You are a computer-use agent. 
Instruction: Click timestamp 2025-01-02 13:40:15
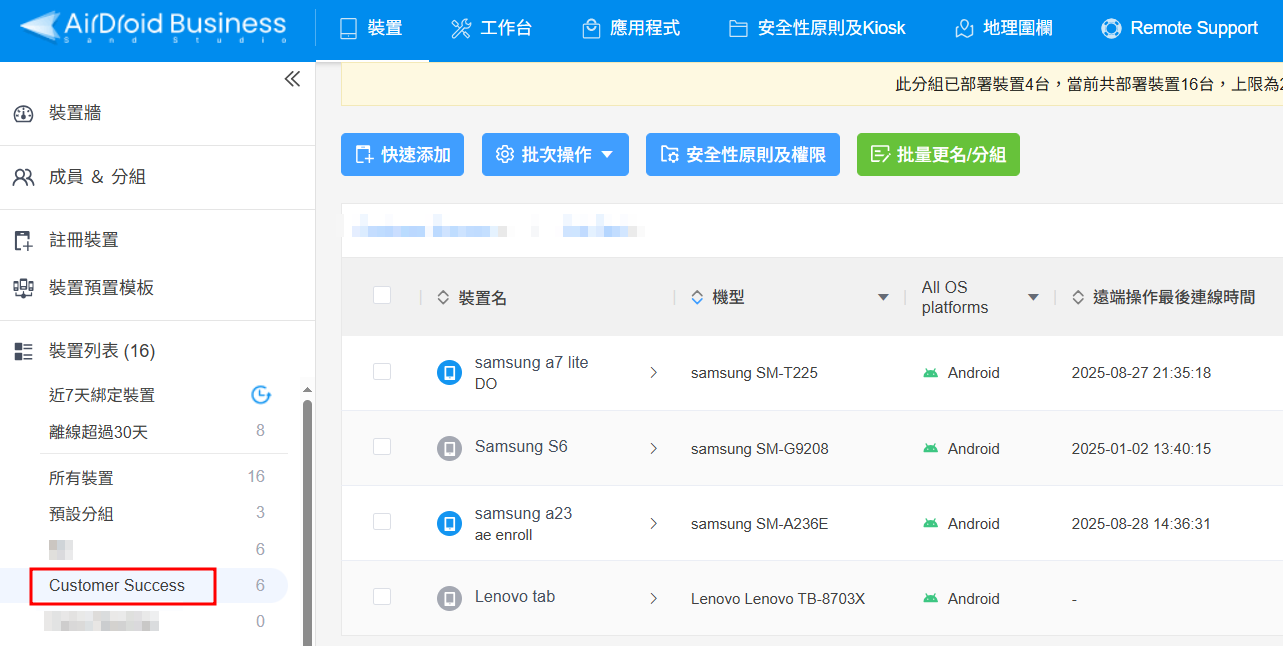1141,449
